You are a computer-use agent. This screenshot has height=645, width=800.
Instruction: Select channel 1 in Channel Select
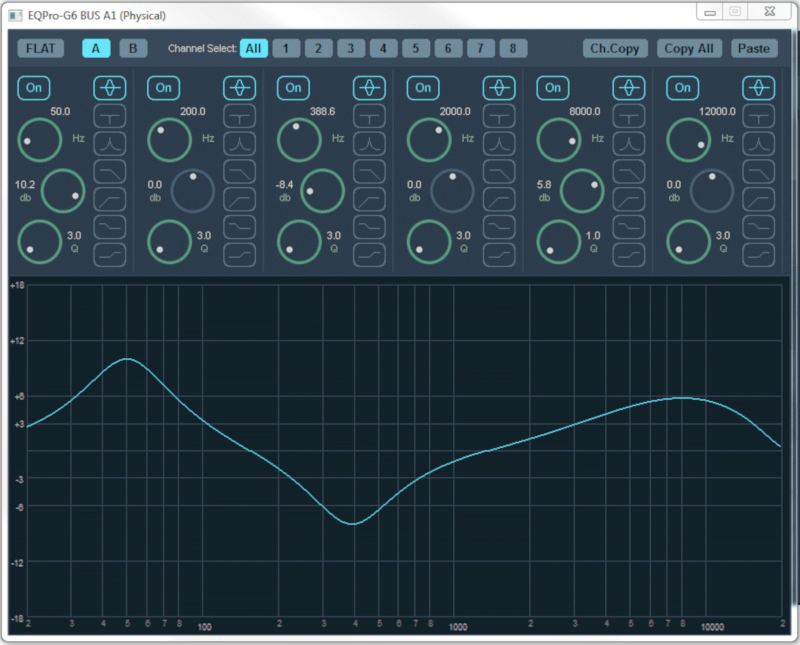pos(286,48)
